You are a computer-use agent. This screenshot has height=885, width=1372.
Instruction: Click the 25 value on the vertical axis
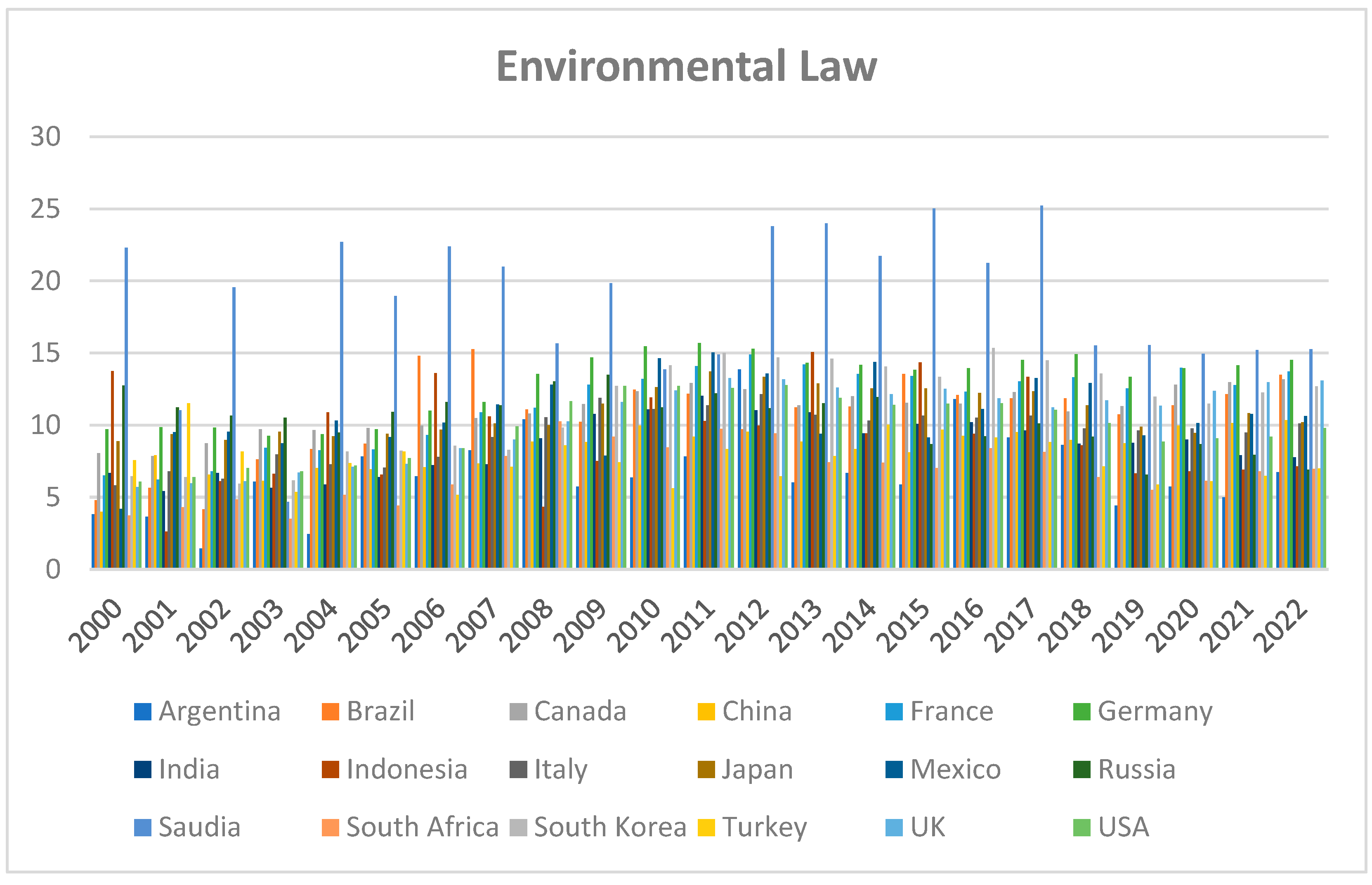click(x=45, y=209)
